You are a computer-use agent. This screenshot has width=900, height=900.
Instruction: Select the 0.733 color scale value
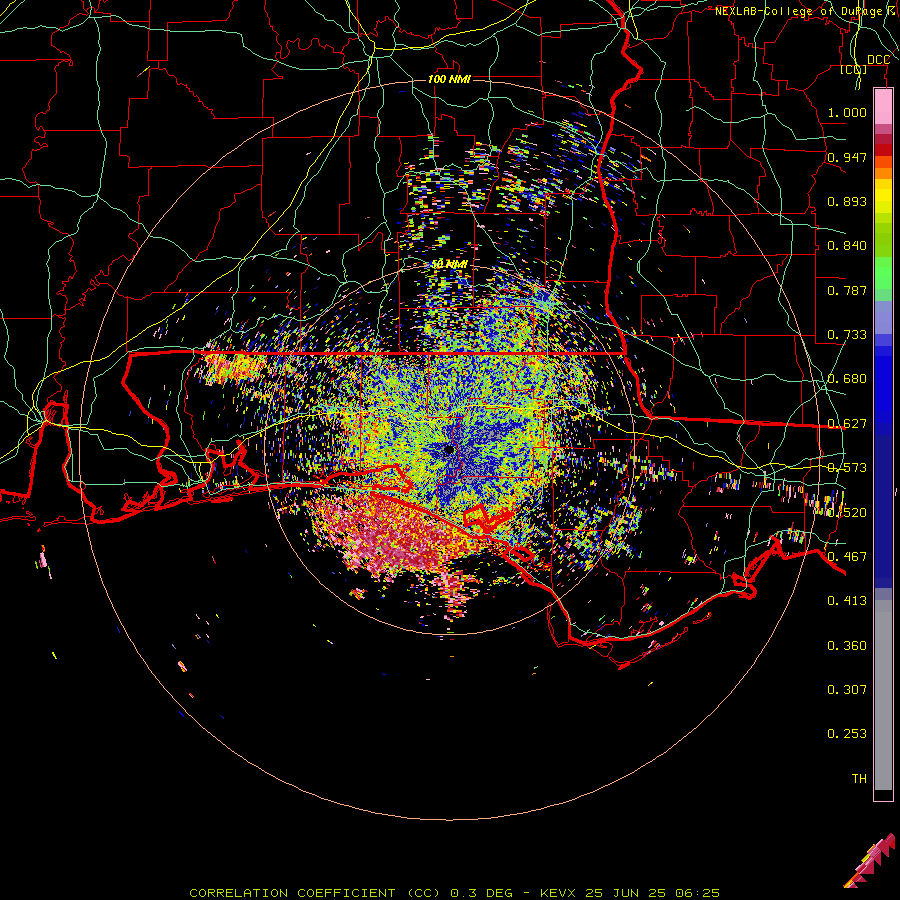(x=847, y=335)
